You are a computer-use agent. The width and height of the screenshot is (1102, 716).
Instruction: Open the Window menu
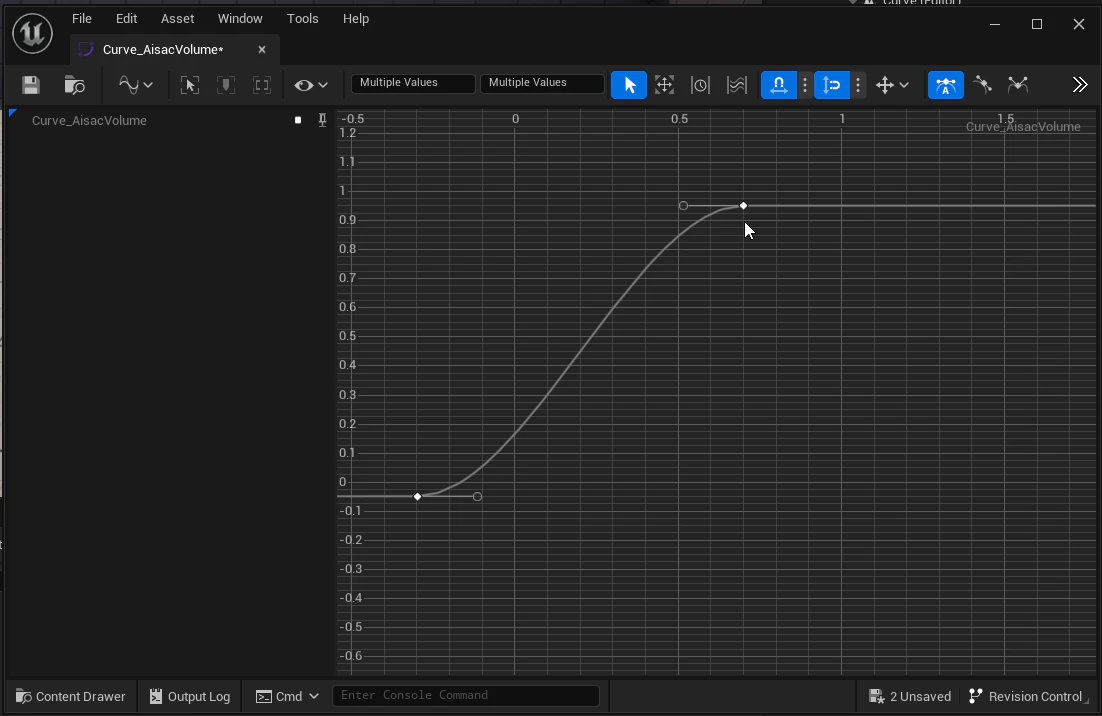(240, 19)
